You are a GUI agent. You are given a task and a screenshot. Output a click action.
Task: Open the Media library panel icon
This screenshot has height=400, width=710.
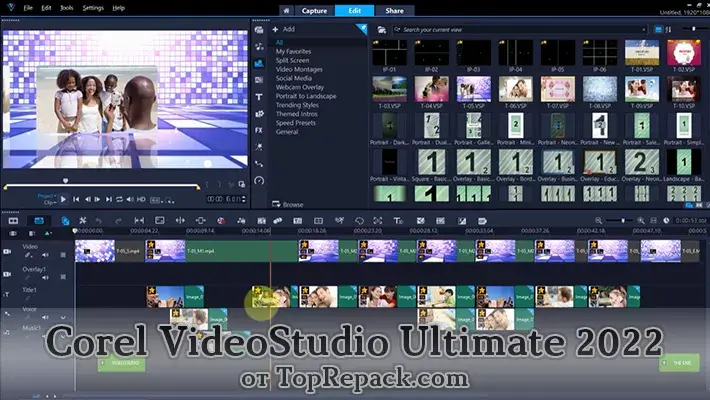(x=259, y=30)
